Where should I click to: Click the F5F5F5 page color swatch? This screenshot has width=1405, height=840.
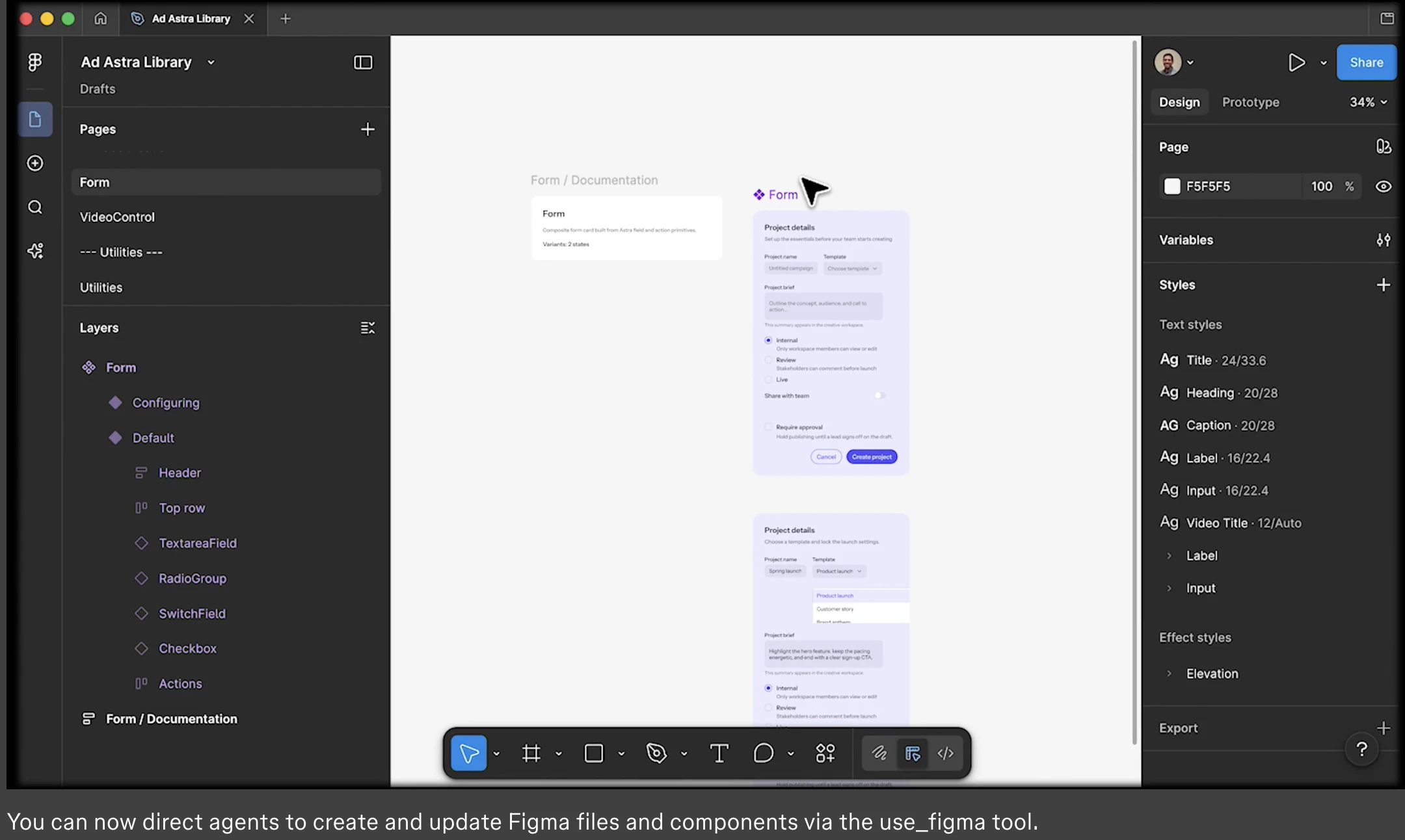point(1172,187)
